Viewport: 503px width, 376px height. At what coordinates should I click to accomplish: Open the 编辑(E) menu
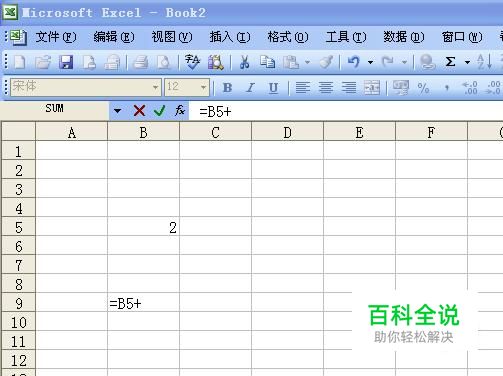114,37
